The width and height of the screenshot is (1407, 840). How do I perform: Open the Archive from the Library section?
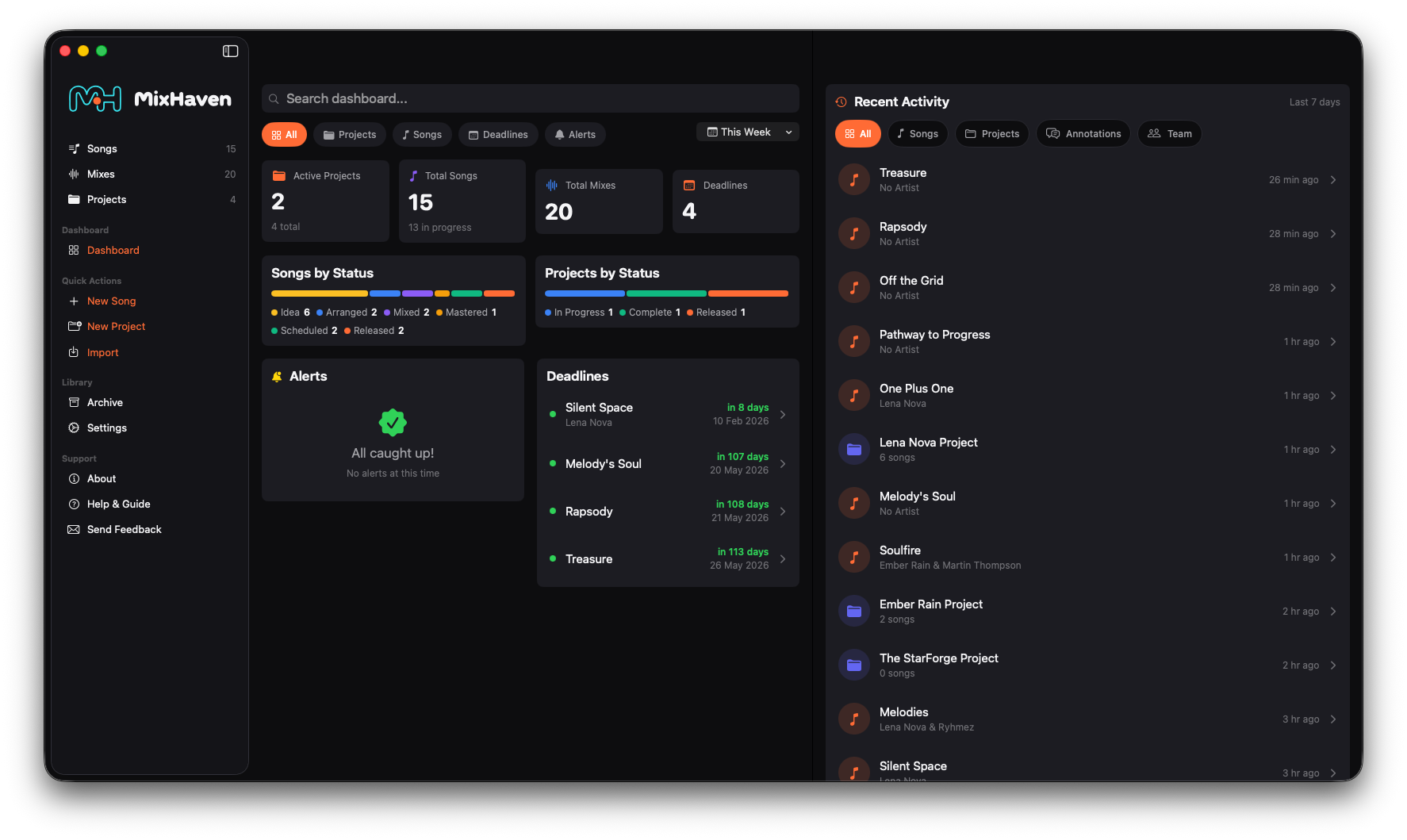point(105,402)
